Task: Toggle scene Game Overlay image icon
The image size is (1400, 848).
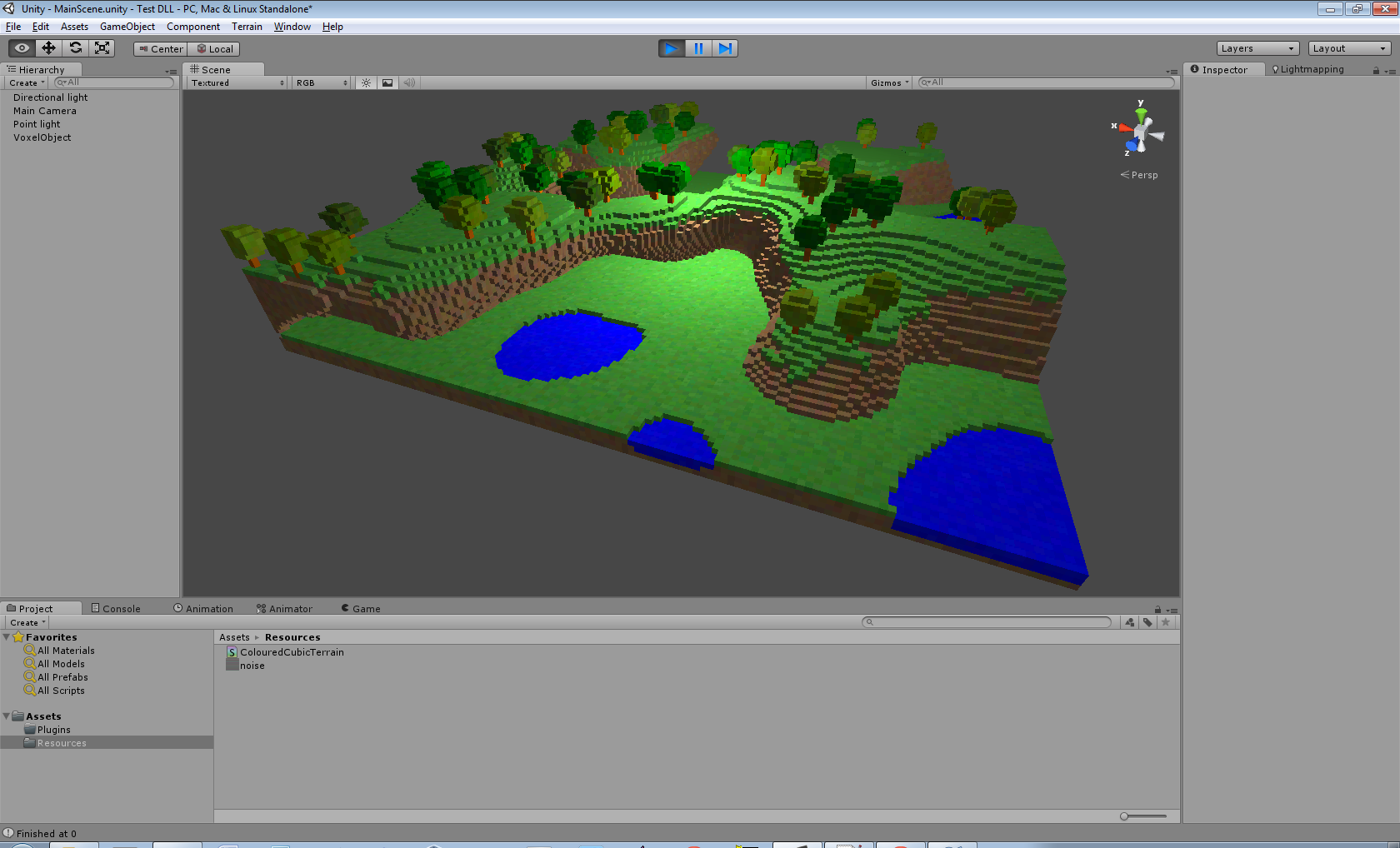Action: click(x=387, y=82)
